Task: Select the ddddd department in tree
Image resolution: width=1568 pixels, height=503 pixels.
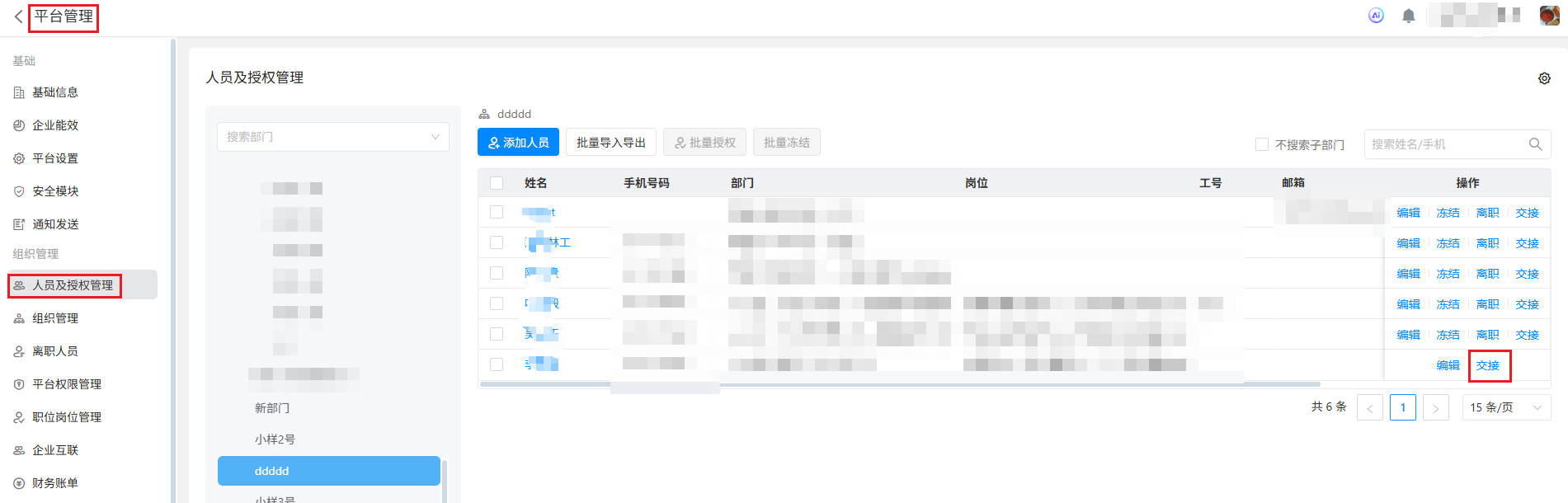Action: (x=328, y=471)
